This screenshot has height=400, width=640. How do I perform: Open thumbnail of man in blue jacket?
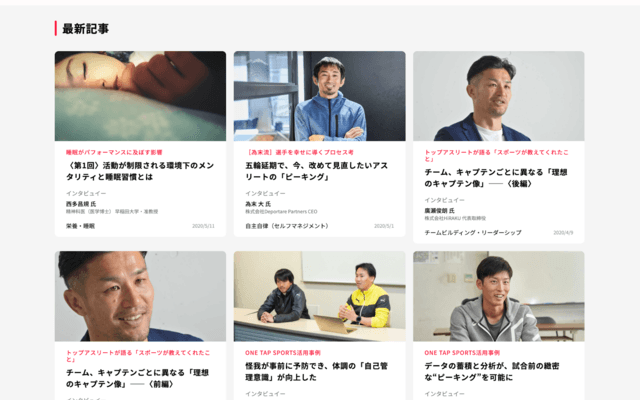pos(320,96)
